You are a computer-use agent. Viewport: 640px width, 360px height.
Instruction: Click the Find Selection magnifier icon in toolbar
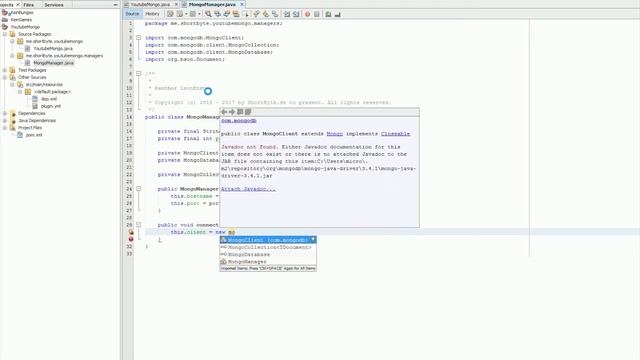208,14
